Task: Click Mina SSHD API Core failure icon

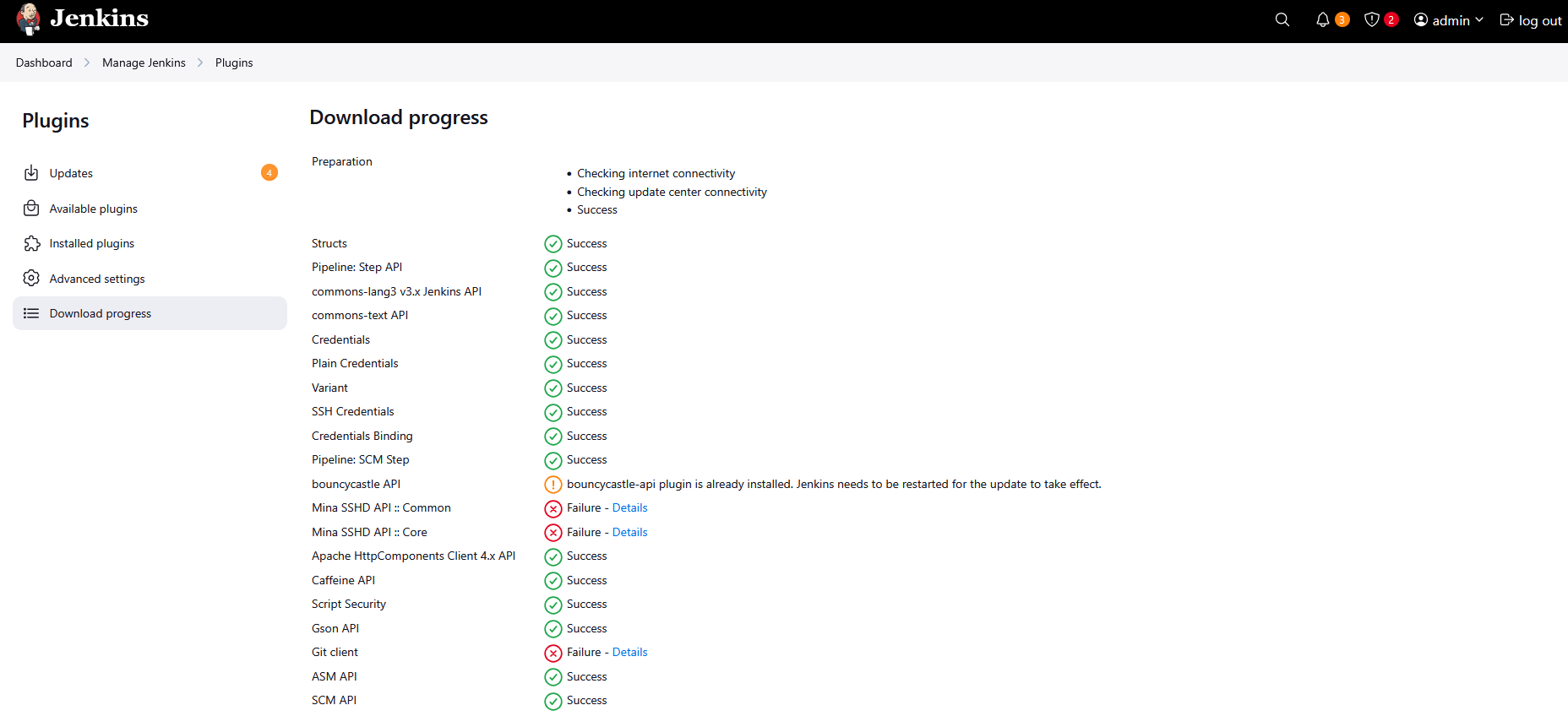Action: (x=553, y=533)
